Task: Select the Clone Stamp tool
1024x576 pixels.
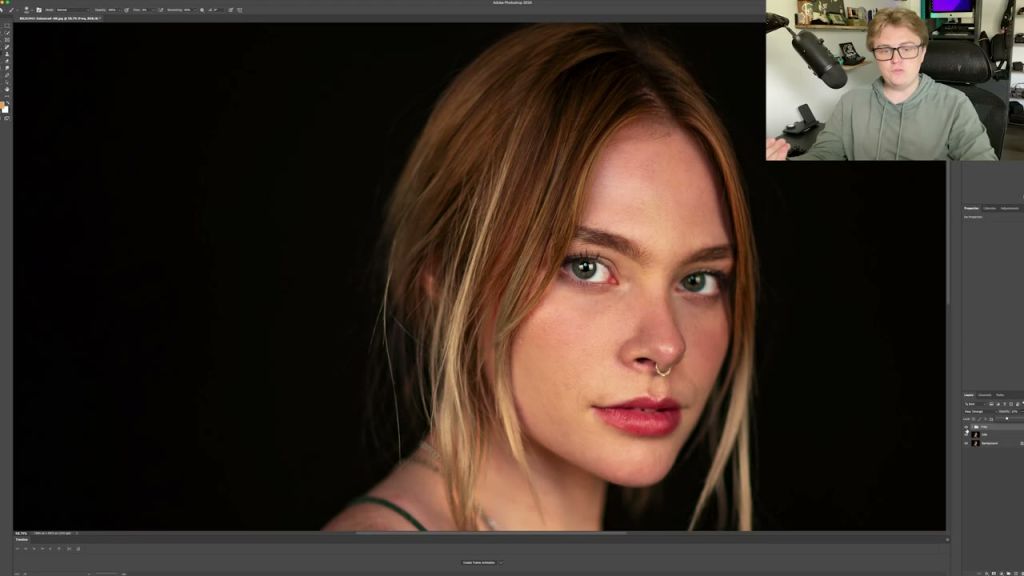Action: tap(7, 54)
